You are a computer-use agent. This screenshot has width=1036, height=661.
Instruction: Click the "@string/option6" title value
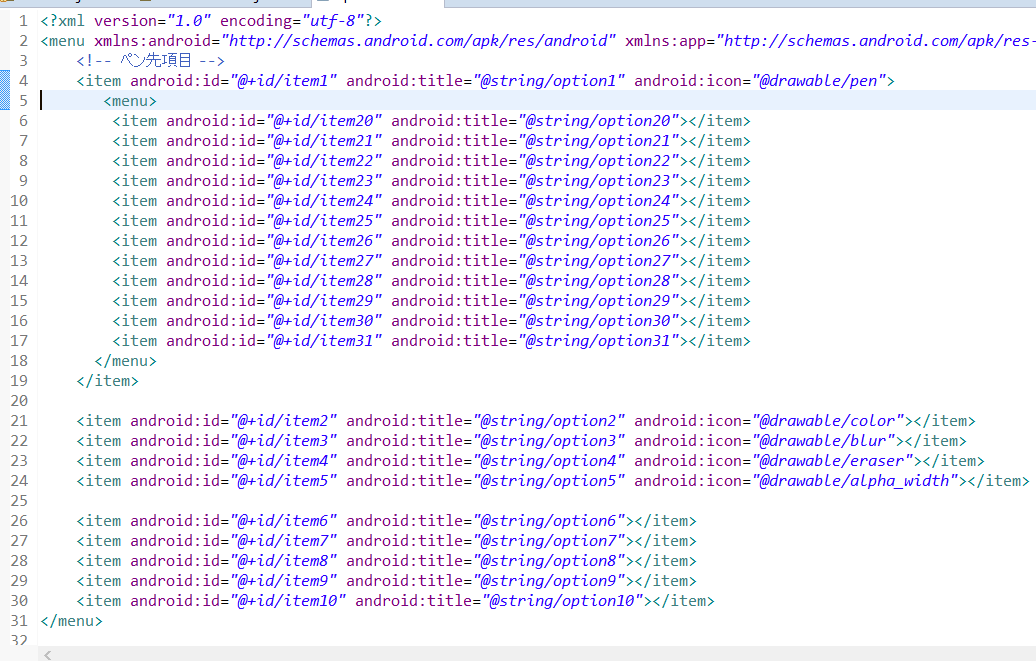(549, 520)
